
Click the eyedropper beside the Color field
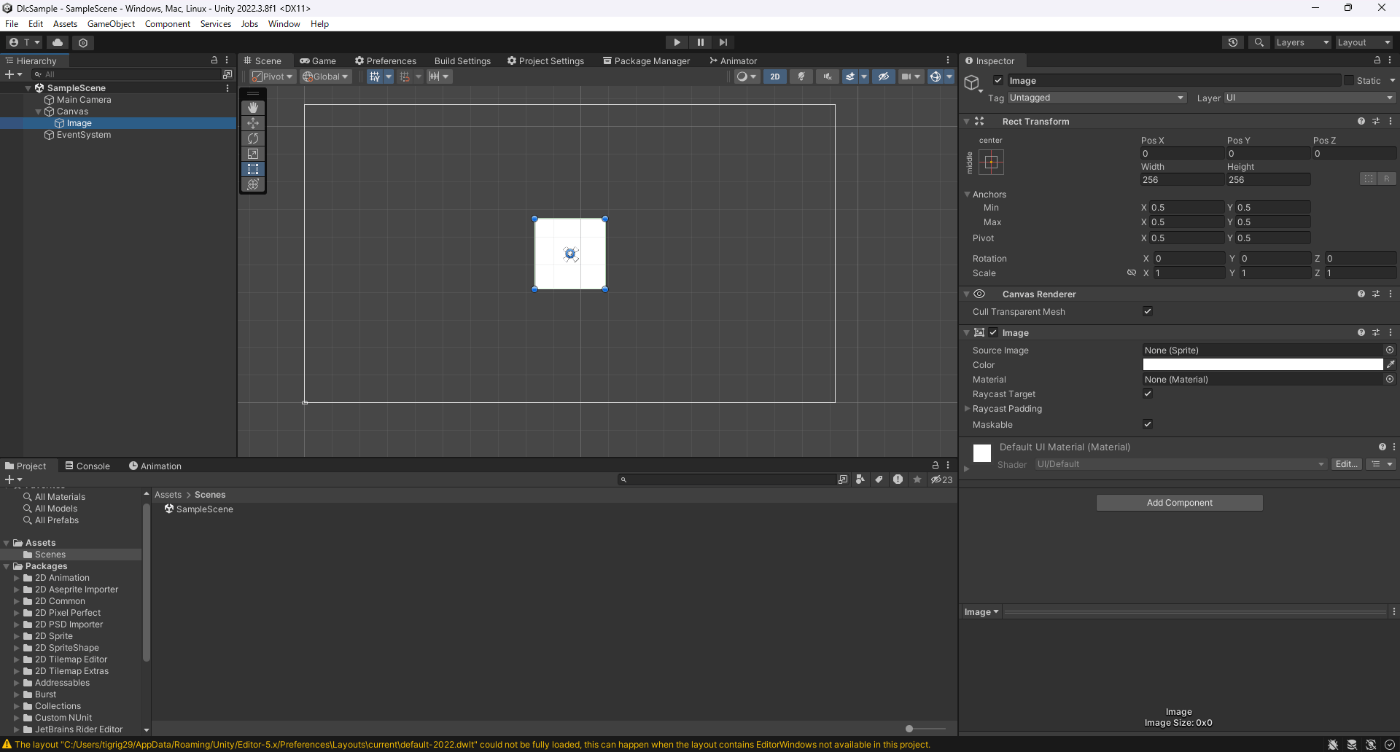tap(1390, 365)
